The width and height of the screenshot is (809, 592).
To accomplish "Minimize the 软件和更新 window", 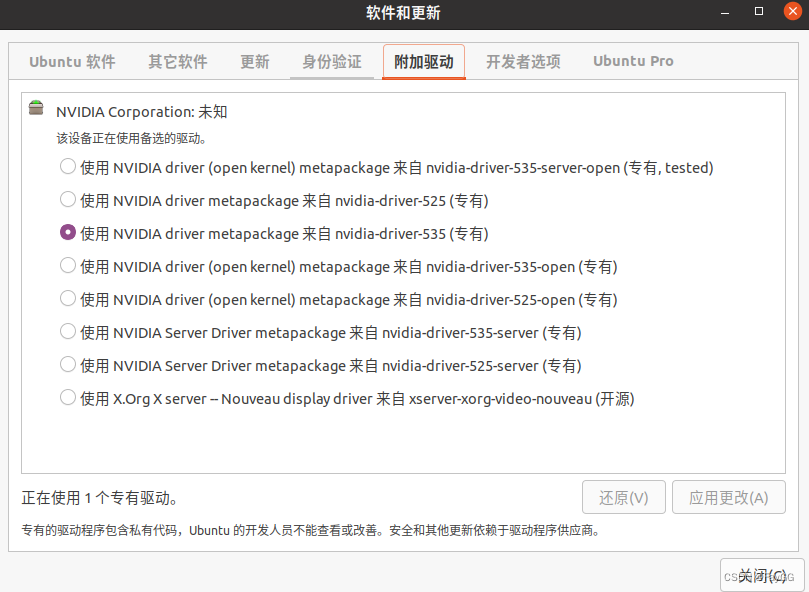I will point(725,12).
